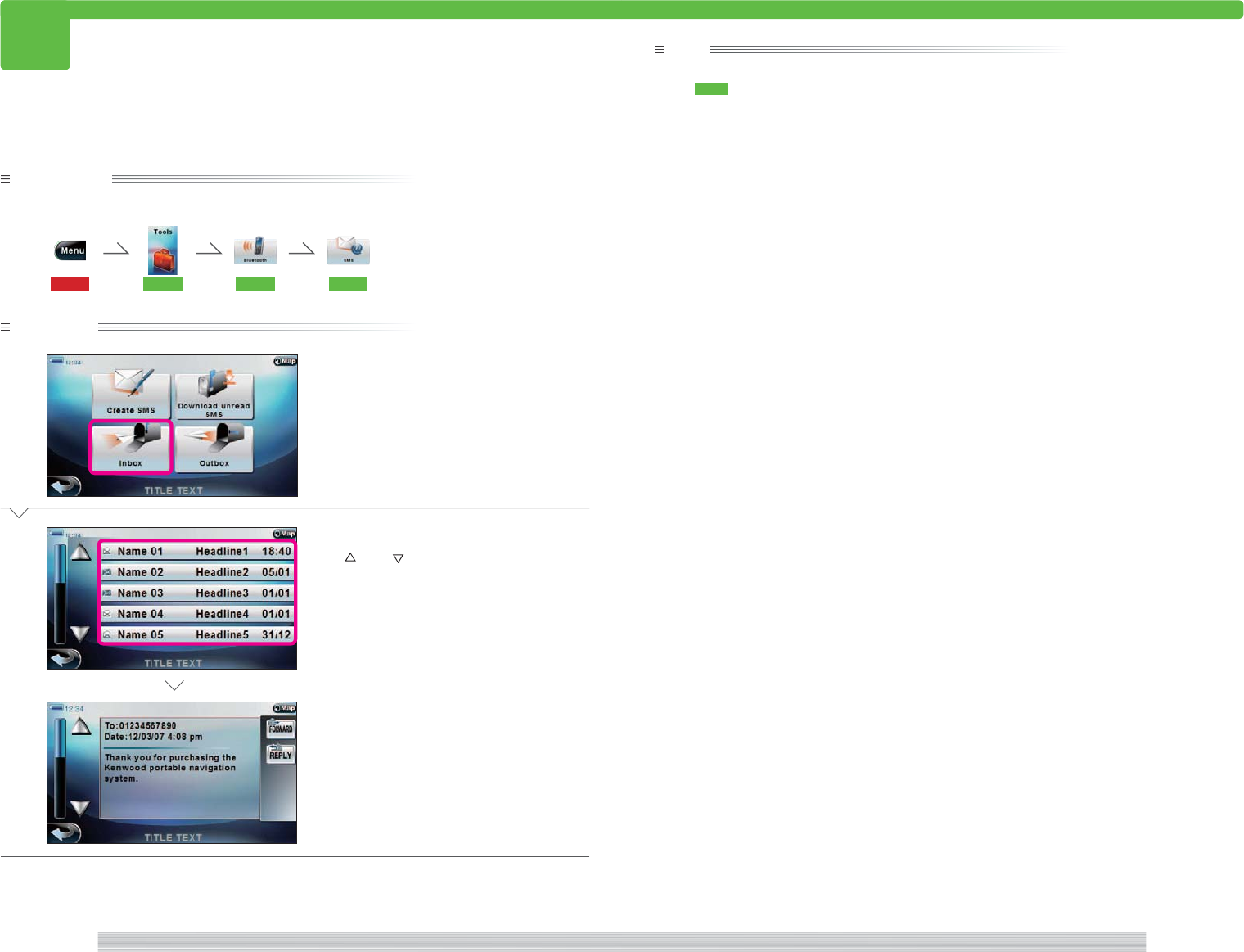
Task: Tap the FORWARD button
Action: [x=281, y=728]
